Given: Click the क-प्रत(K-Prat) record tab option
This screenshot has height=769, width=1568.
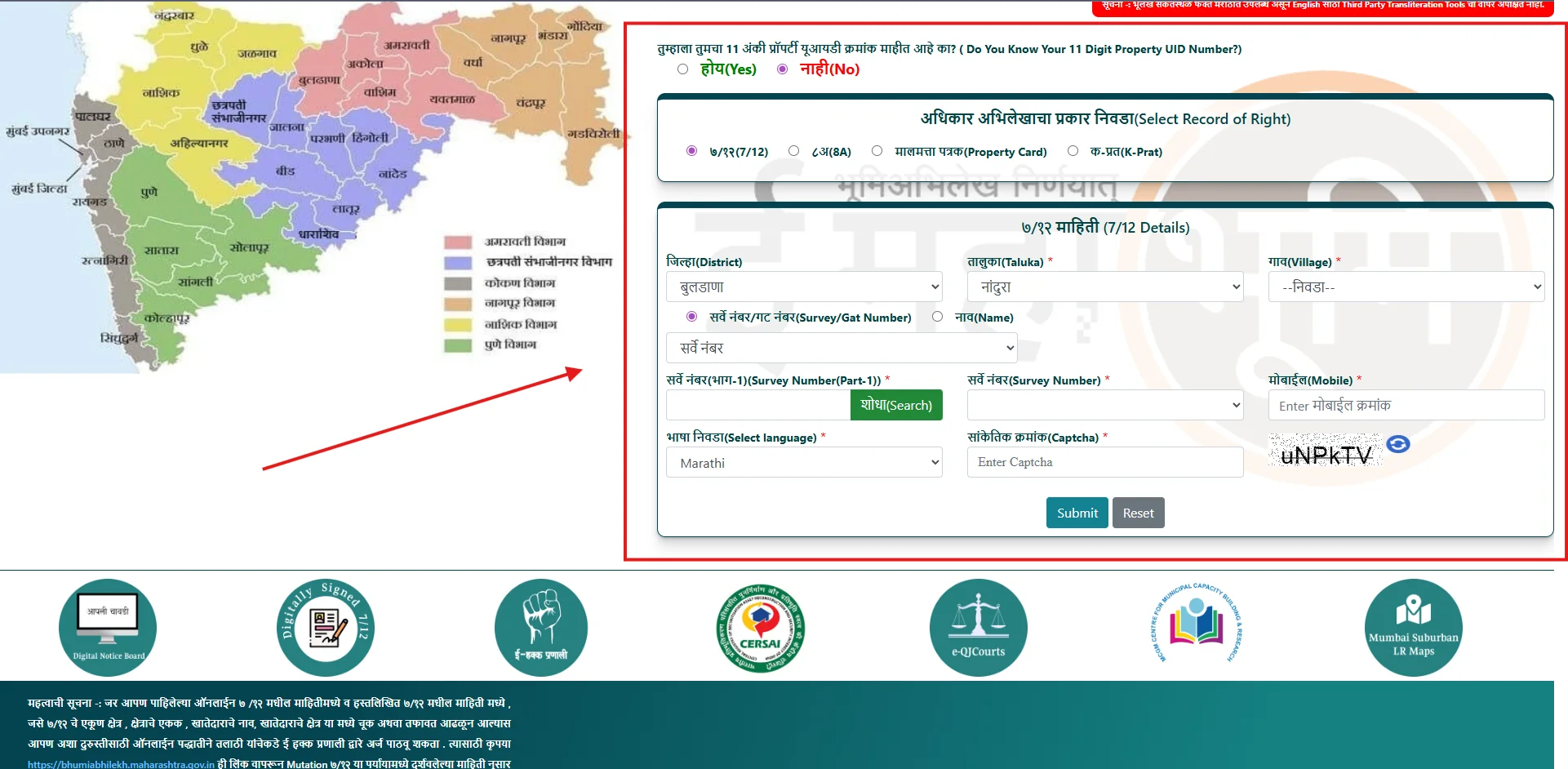Looking at the screenshot, I should point(1072,150).
